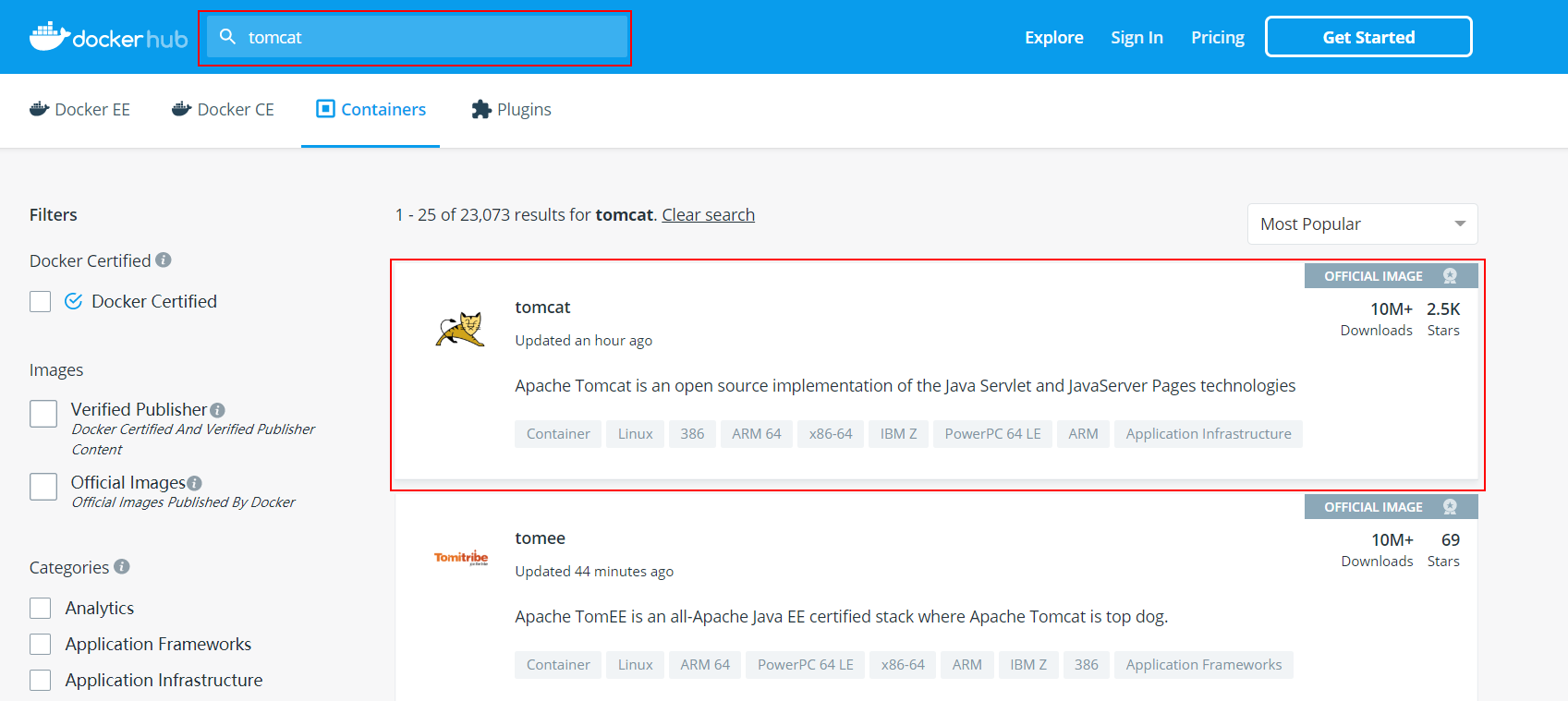Click the tomcat Official Image ribbon icon
Viewport: 1568px width, 701px height.
(x=1450, y=276)
